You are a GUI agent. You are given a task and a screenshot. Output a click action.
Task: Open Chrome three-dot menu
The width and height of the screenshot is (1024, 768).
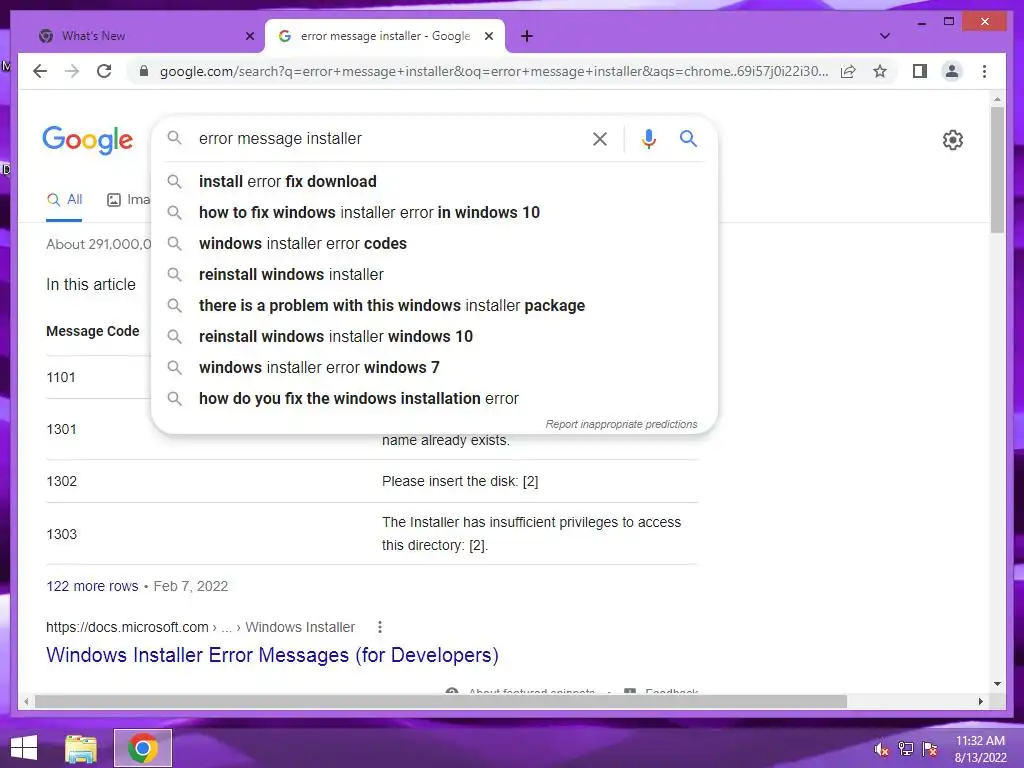984,71
